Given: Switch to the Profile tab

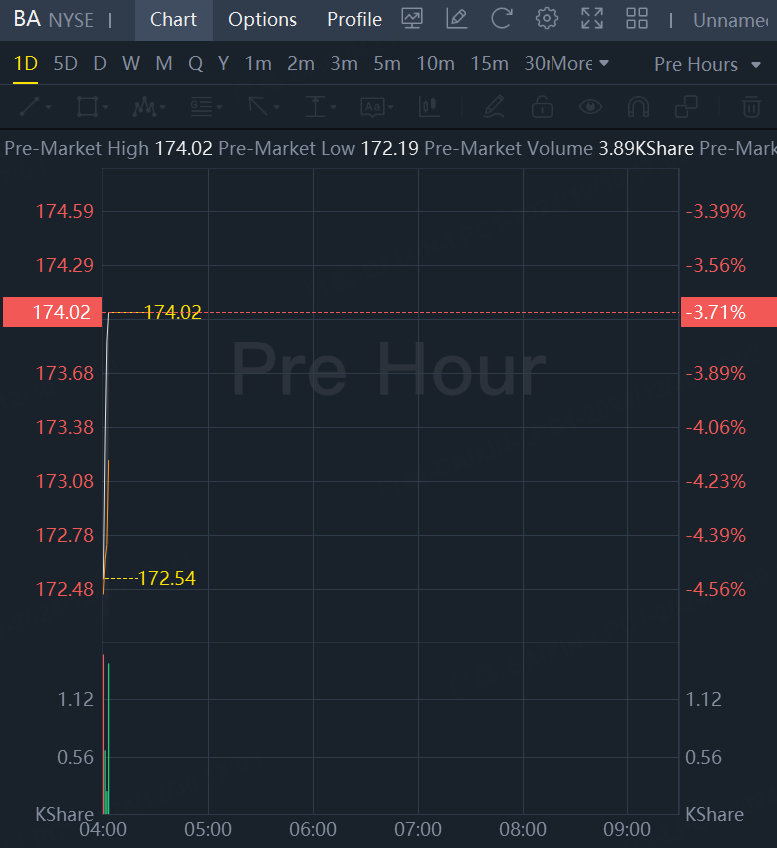Looking at the screenshot, I should pos(354,19).
